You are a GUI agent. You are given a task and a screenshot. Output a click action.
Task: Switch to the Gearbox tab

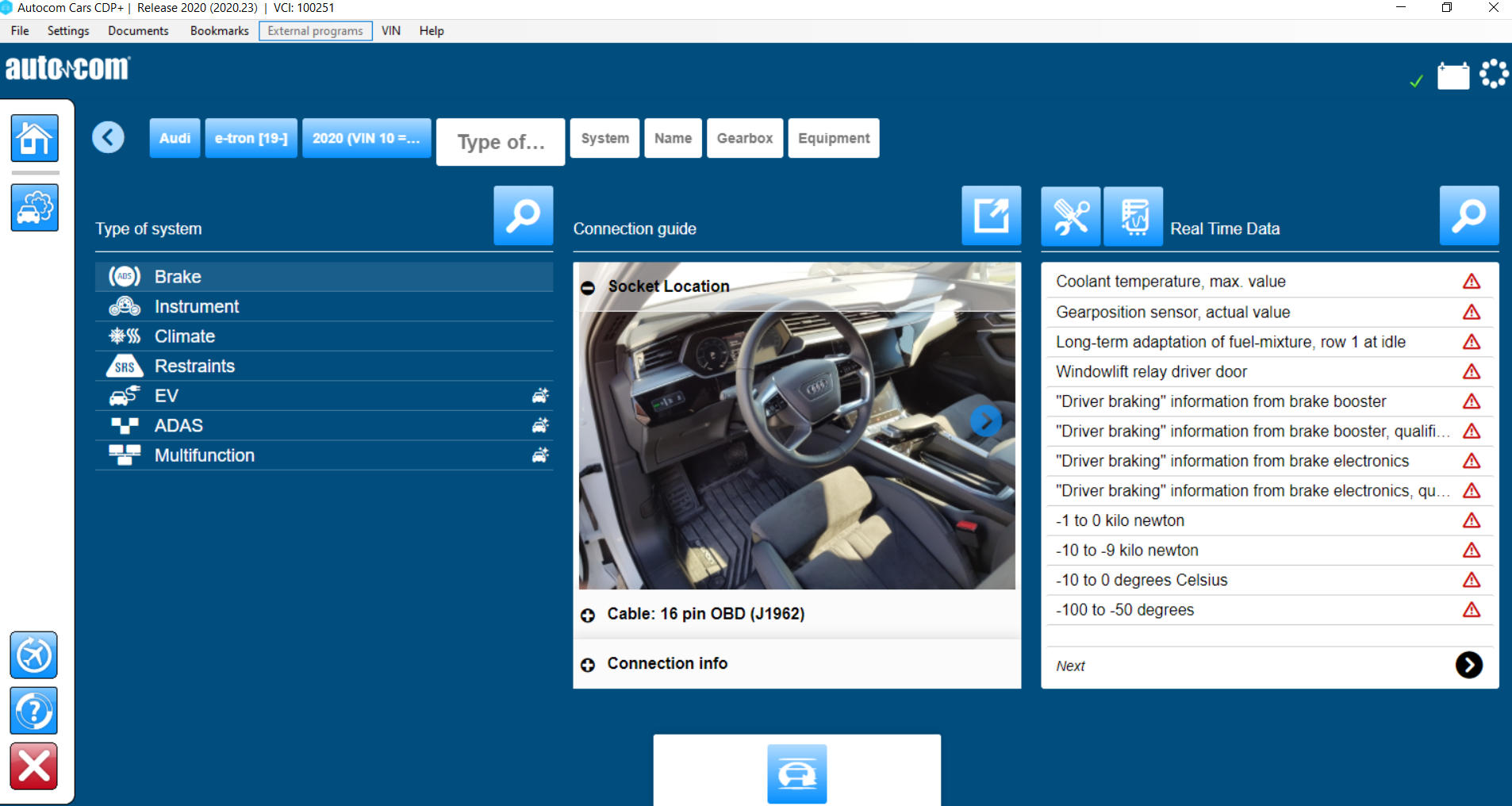pyautogui.click(x=744, y=137)
